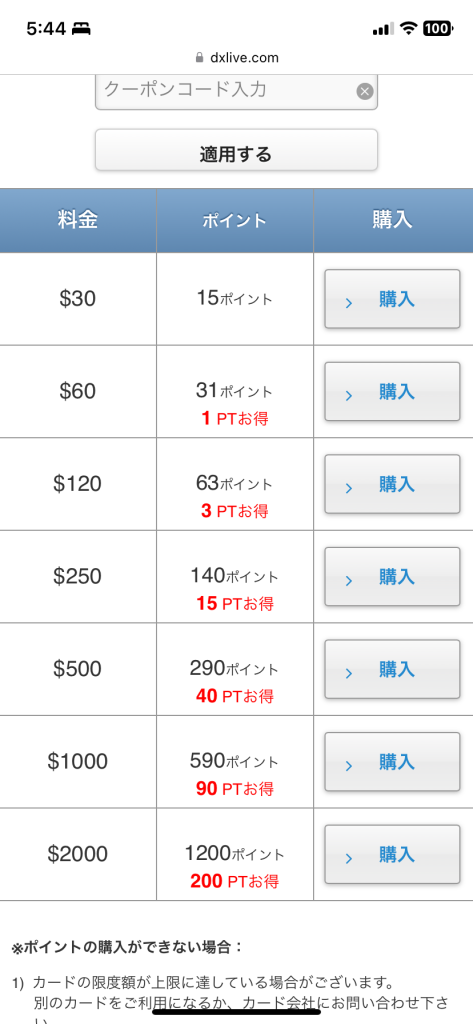
Task: Tap the Wi-Fi status icon
Action: [x=409, y=28]
